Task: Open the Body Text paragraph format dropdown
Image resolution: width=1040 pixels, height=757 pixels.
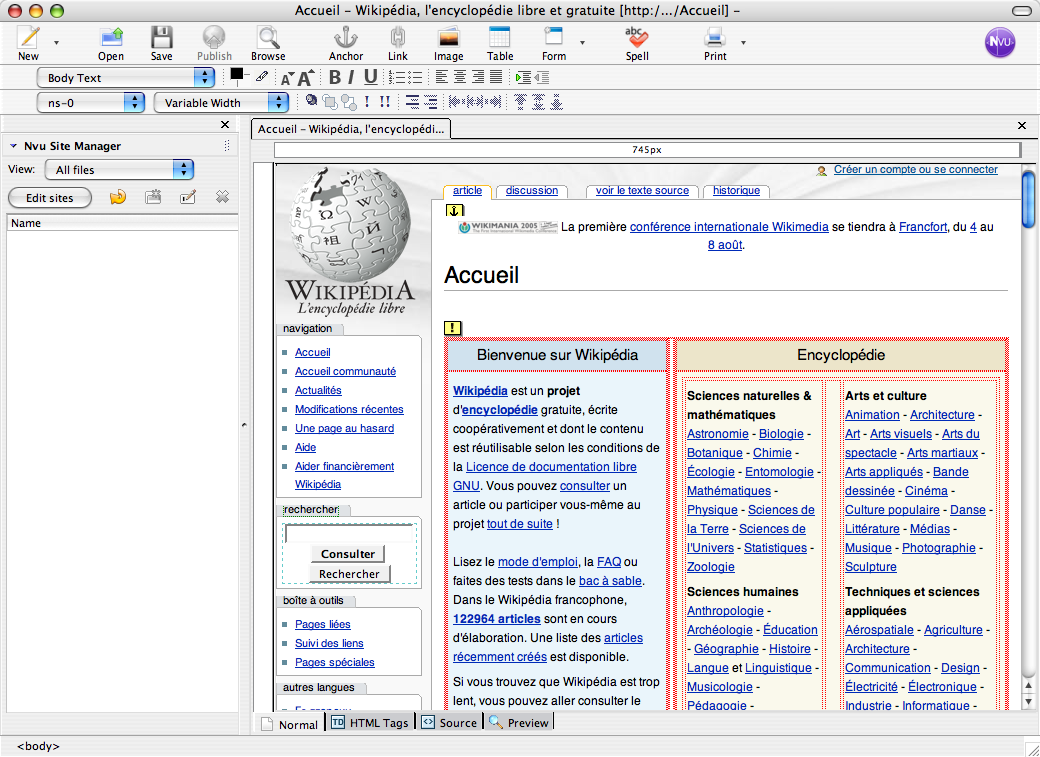Action: (126, 77)
